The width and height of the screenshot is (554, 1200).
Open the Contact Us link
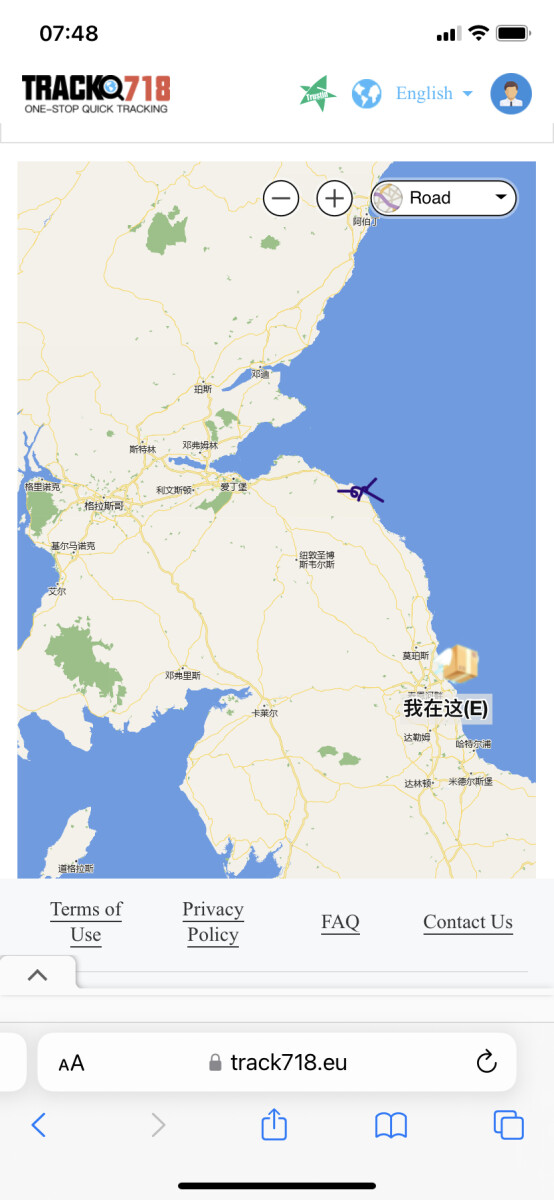pos(468,922)
